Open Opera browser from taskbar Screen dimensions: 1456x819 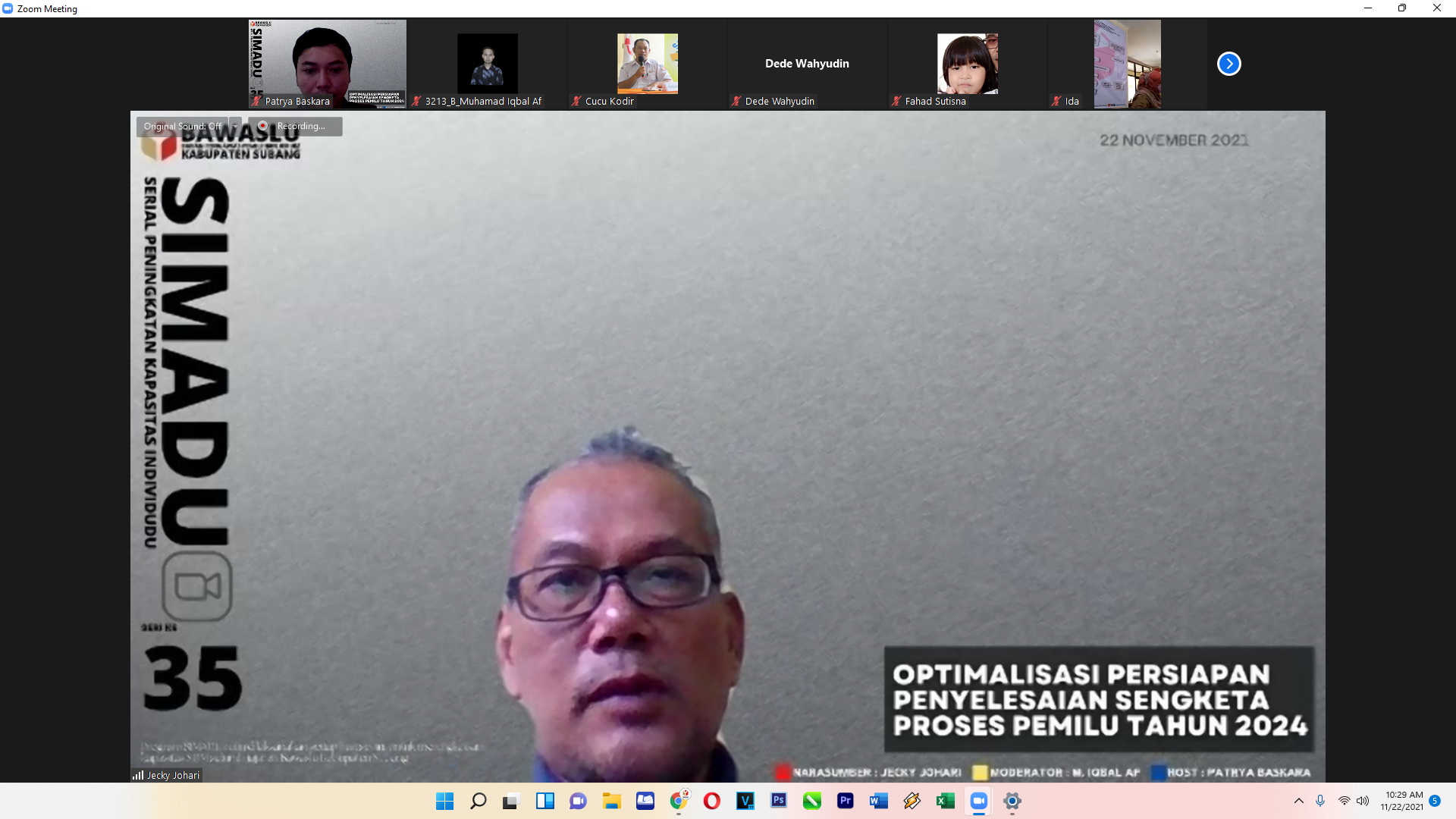pos(711,801)
